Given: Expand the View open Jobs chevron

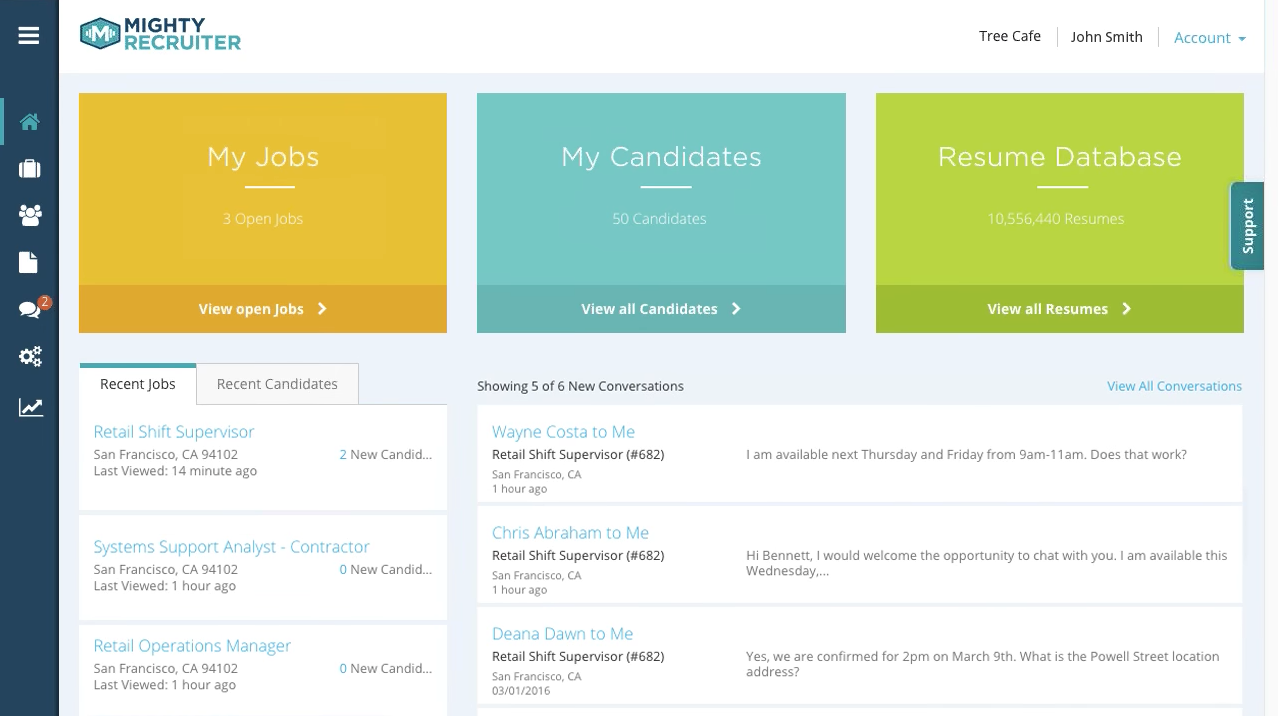Looking at the screenshot, I should pos(321,308).
